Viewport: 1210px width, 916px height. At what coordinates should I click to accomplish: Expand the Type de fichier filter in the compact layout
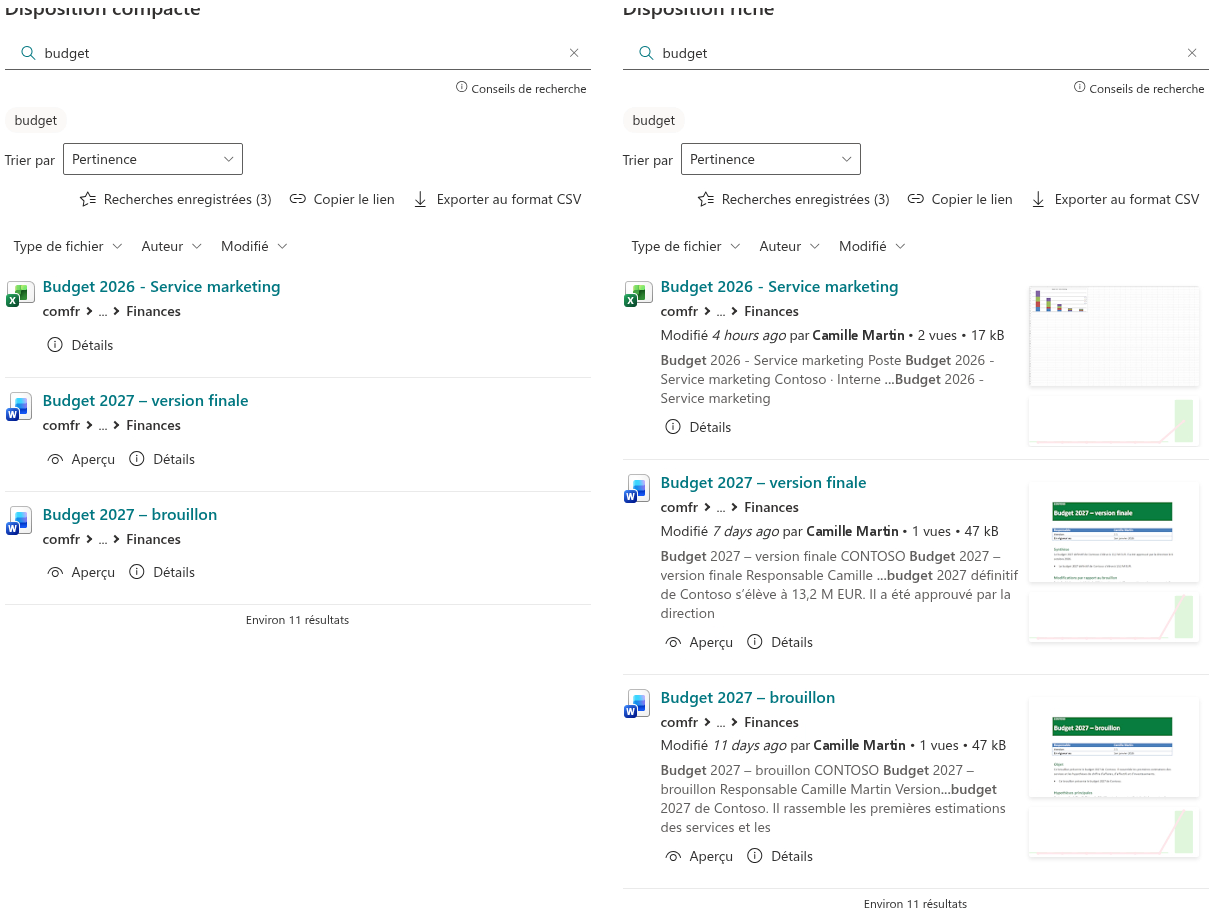(x=68, y=246)
